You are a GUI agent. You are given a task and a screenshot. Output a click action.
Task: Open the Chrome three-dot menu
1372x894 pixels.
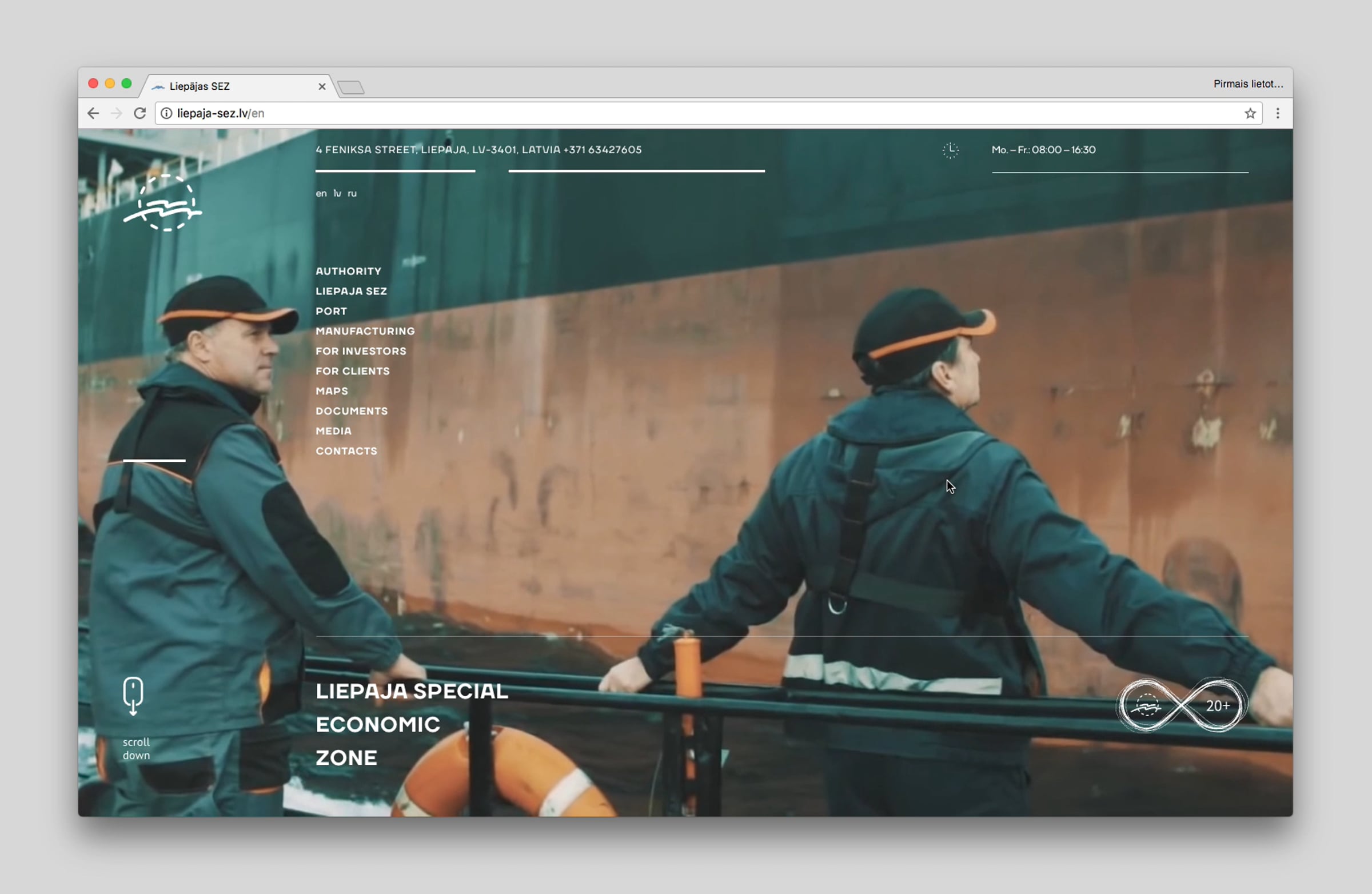click(1278, 114)
